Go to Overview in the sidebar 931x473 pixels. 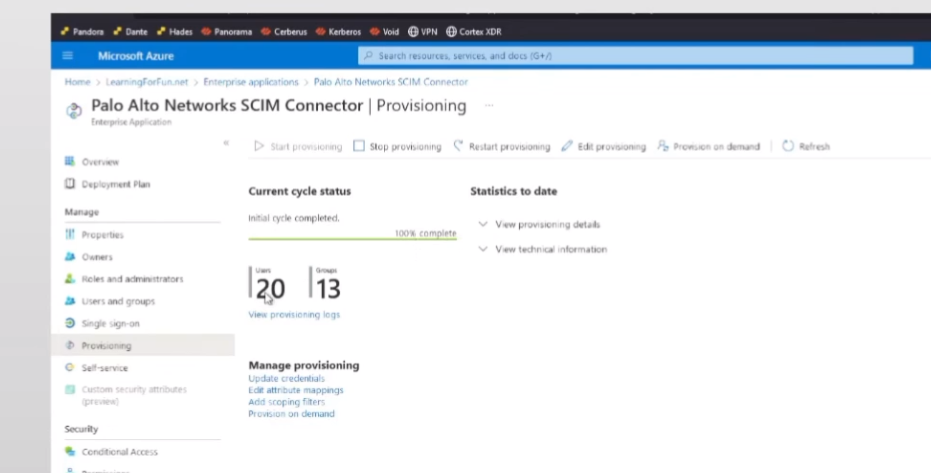(100, 161)
